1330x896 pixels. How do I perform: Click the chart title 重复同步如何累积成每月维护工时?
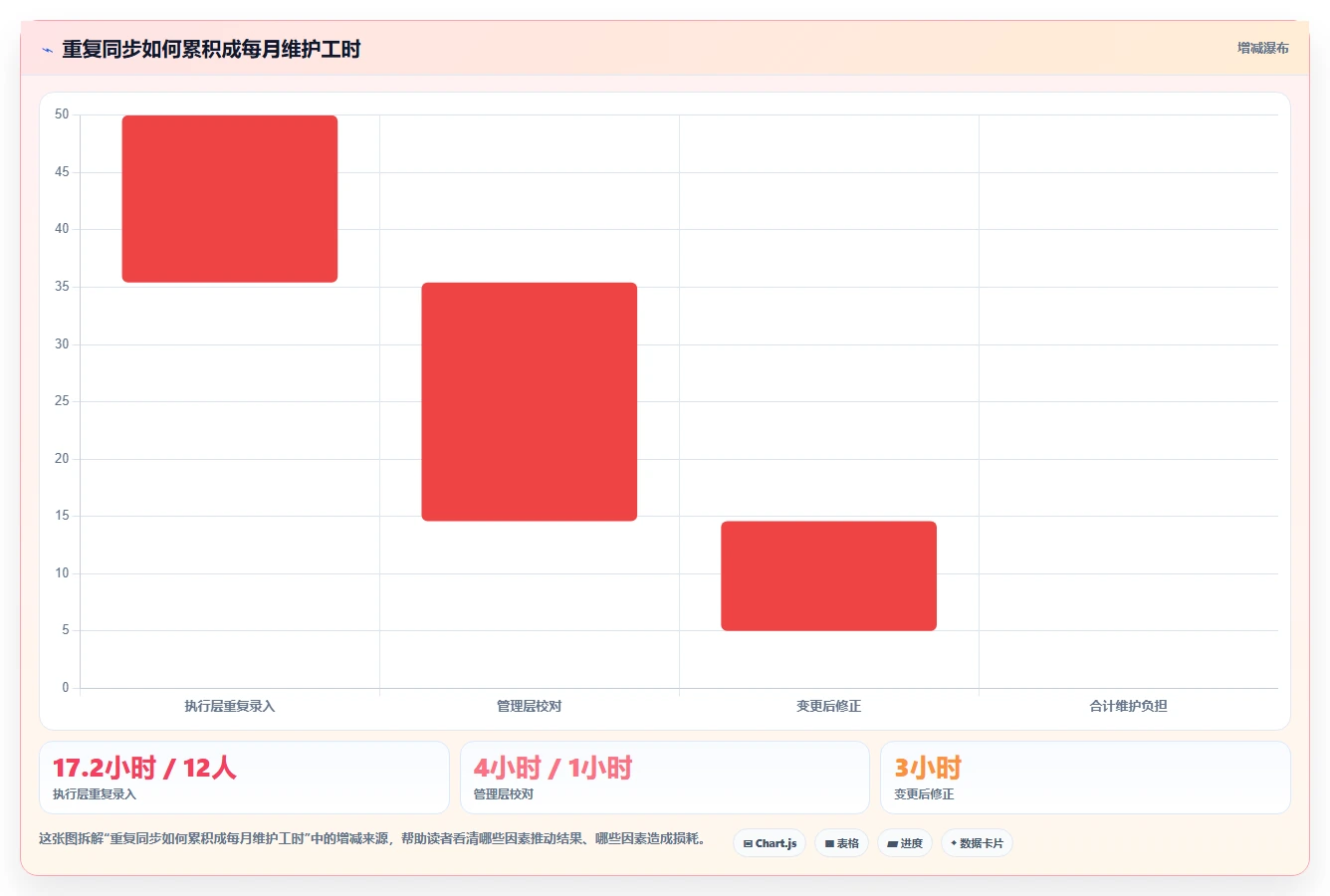pos(211,49)
